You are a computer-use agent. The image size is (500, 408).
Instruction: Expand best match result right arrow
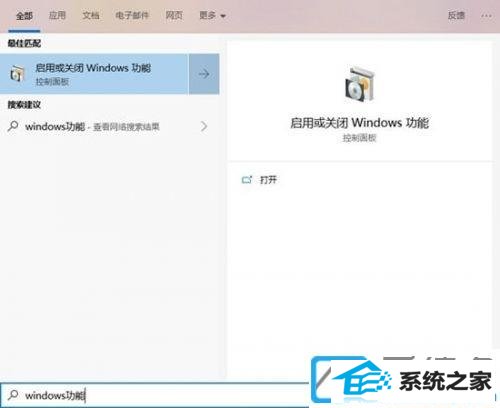(x=204, y=74)
